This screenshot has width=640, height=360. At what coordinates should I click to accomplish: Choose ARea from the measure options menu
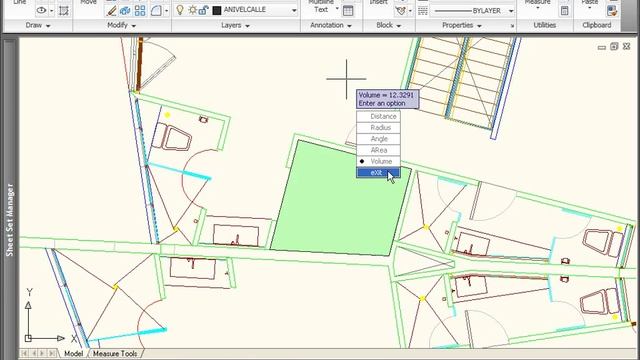pyautogui.click(x=378, y=150)
